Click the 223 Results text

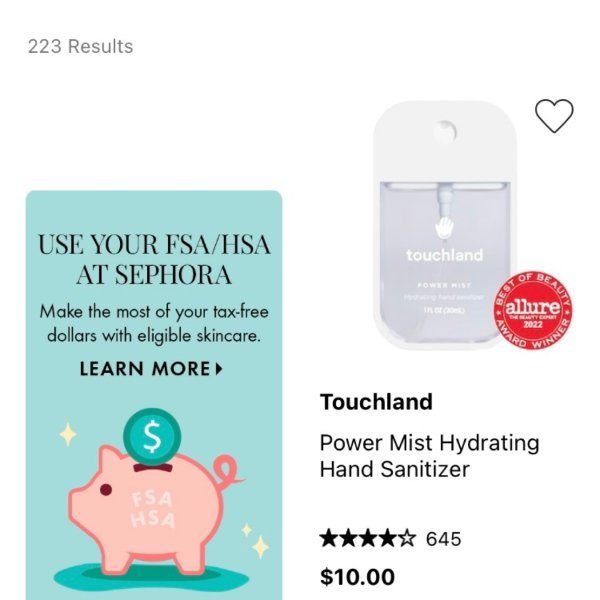(80, 46)
